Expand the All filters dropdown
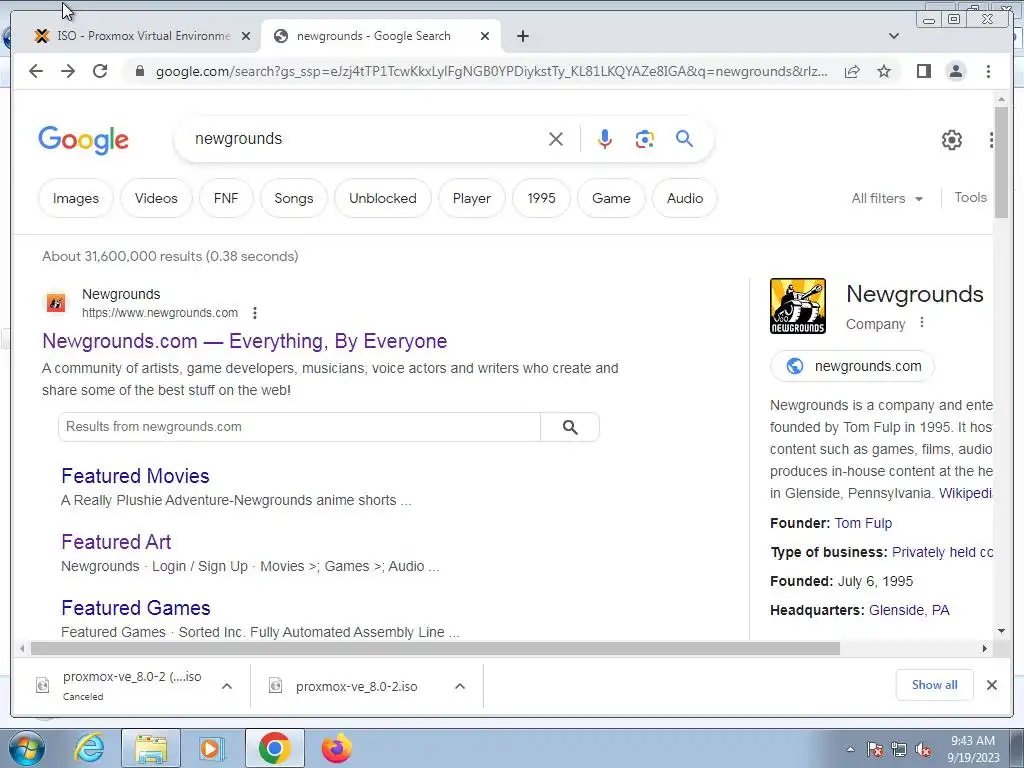Viewport: 1024px width, 768px height. coord(887,199)
